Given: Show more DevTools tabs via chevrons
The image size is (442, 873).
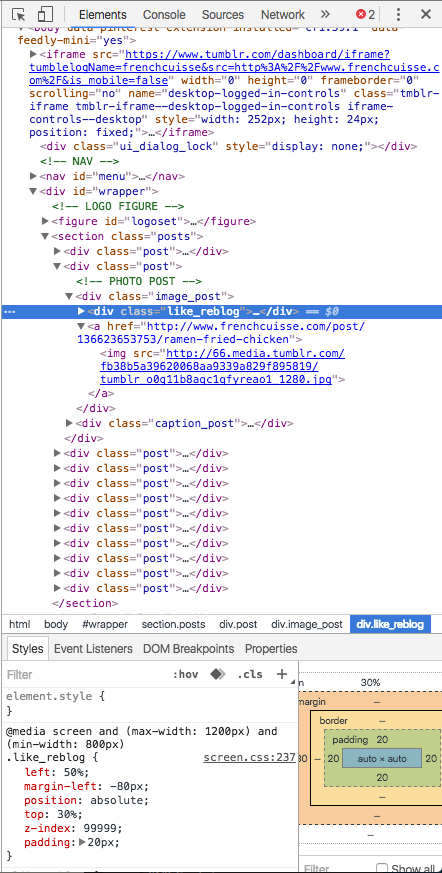Looking at the screenshot, I should [x=326, y=14].
